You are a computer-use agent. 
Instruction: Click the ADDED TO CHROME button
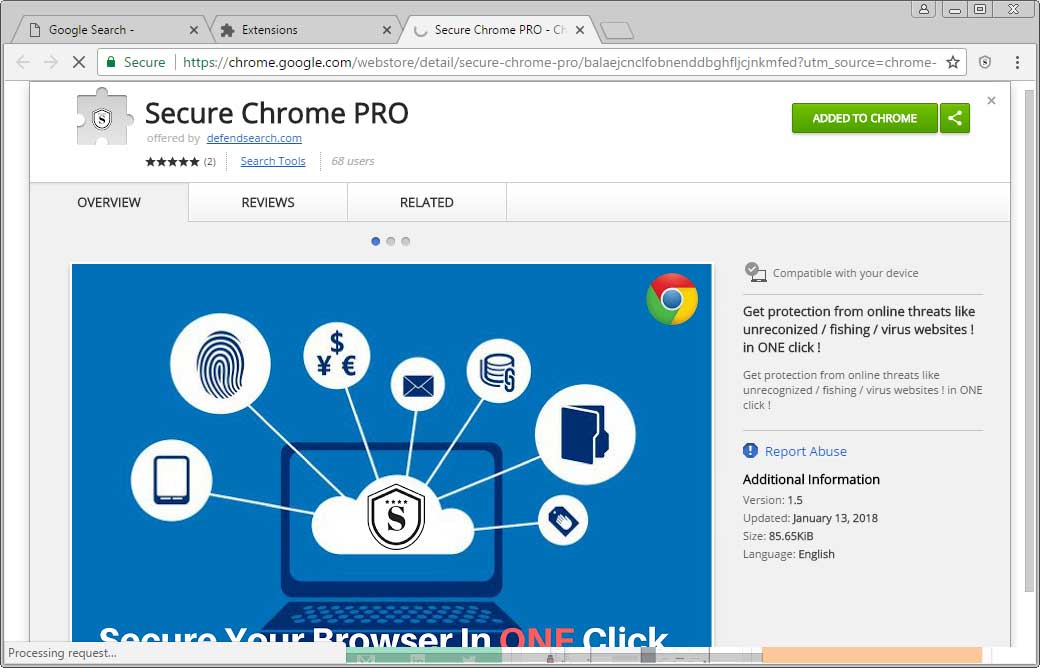865,118
